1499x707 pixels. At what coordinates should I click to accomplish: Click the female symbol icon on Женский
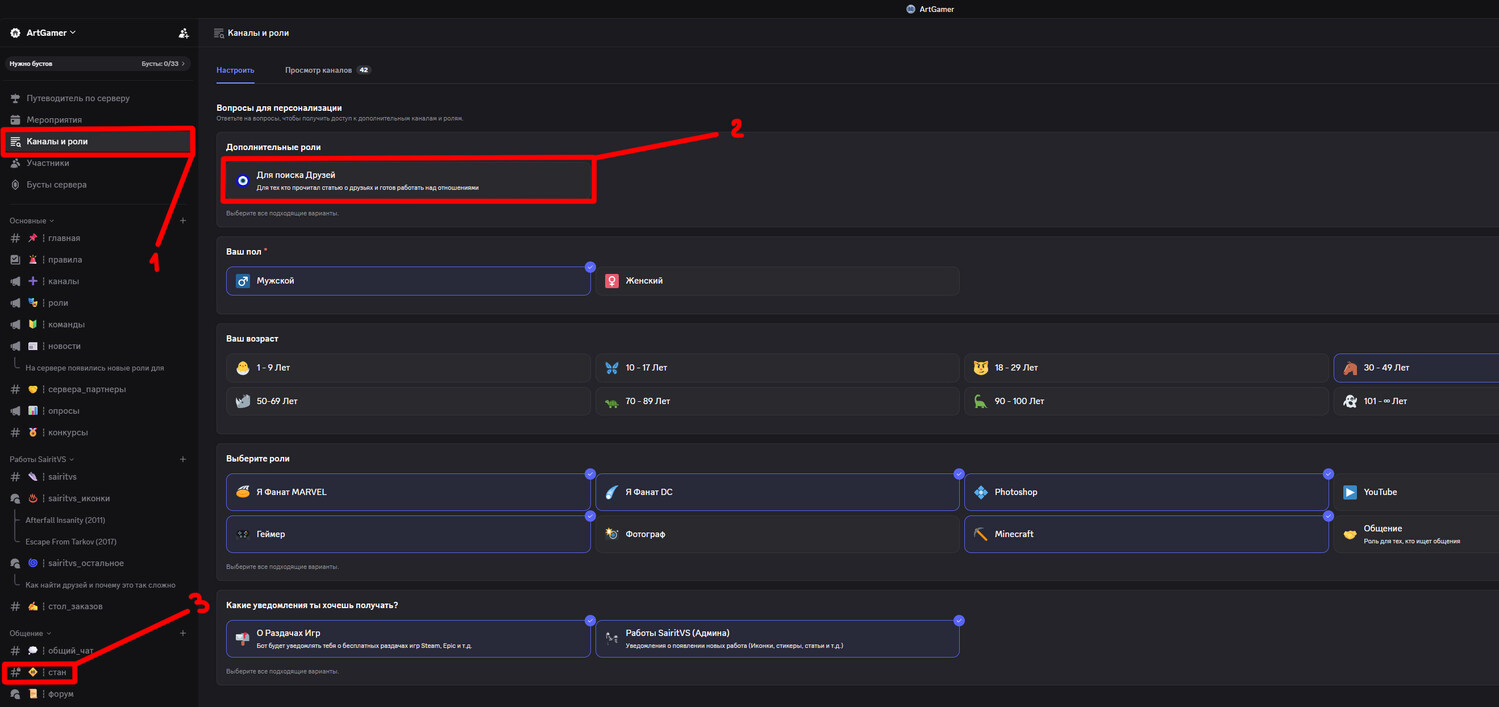(611, 281)
